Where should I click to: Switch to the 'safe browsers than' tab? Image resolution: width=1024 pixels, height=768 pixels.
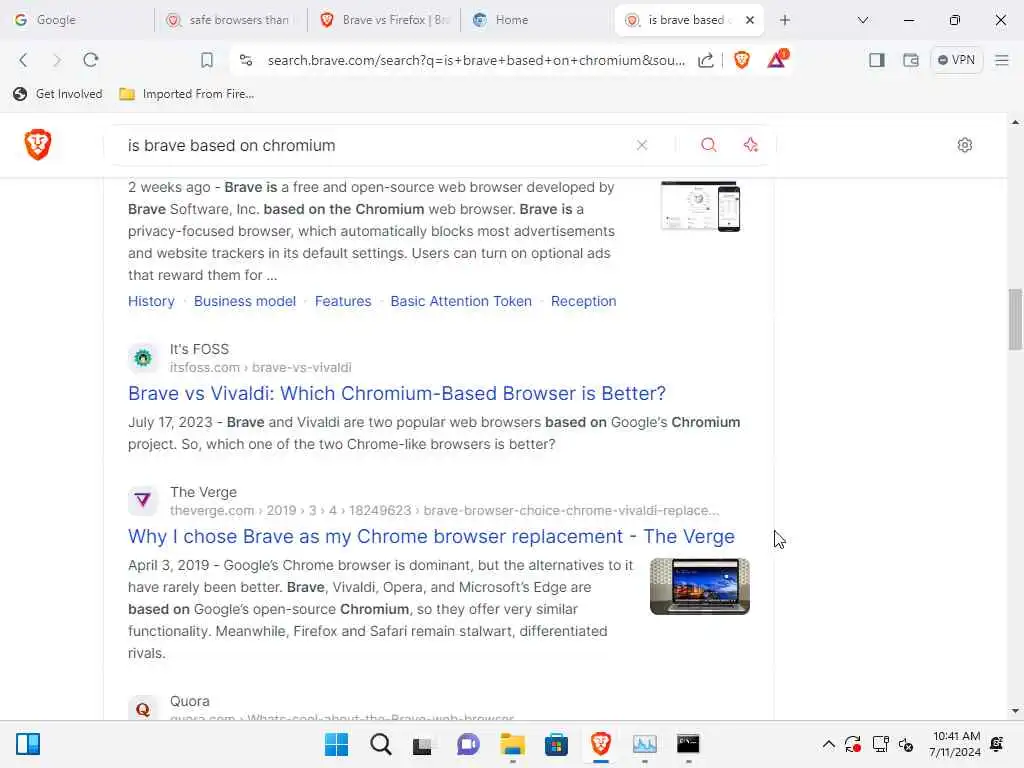pyautogui.click(x=231, y=20)
